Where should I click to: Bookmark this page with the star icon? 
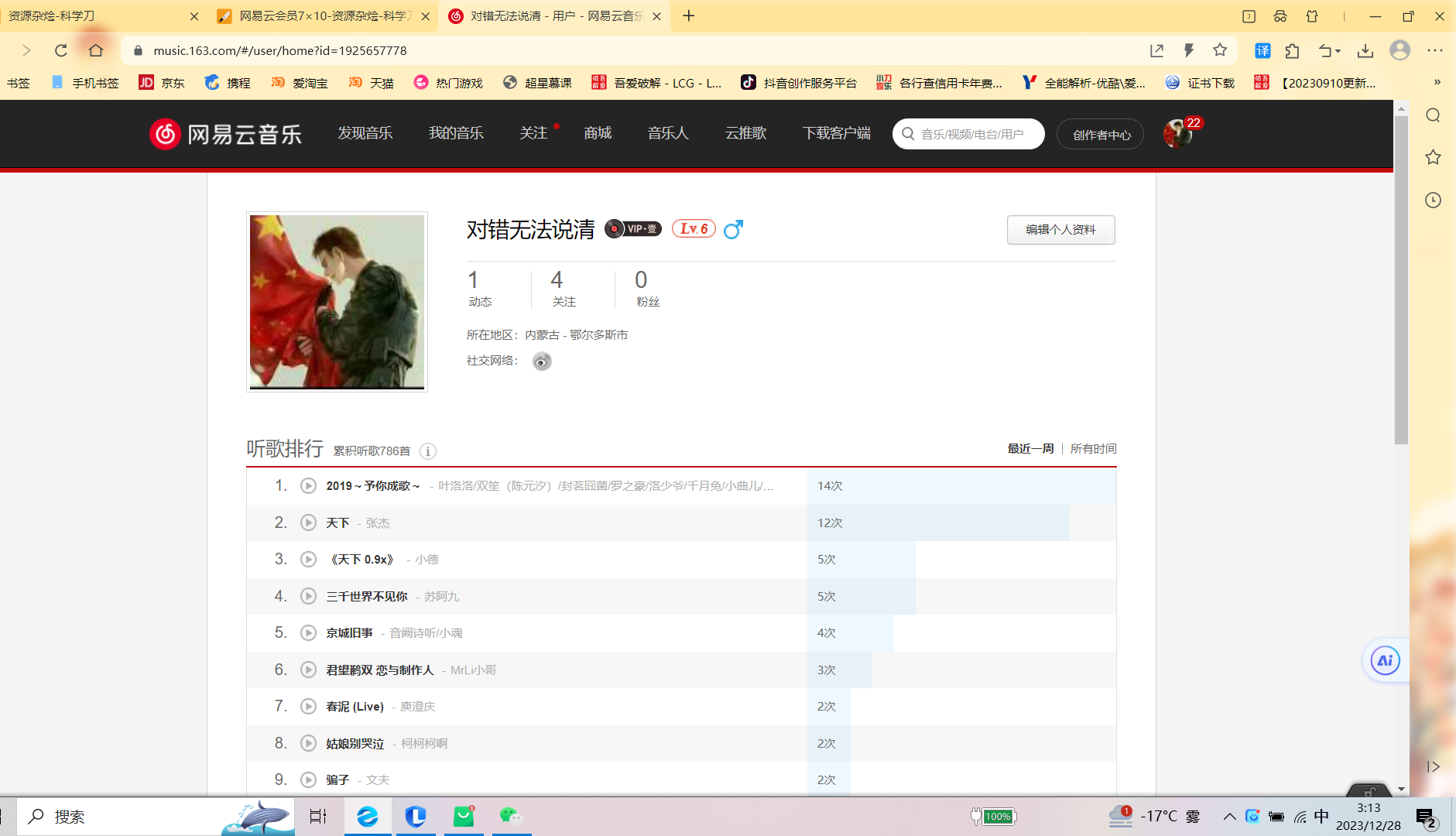1220,51
